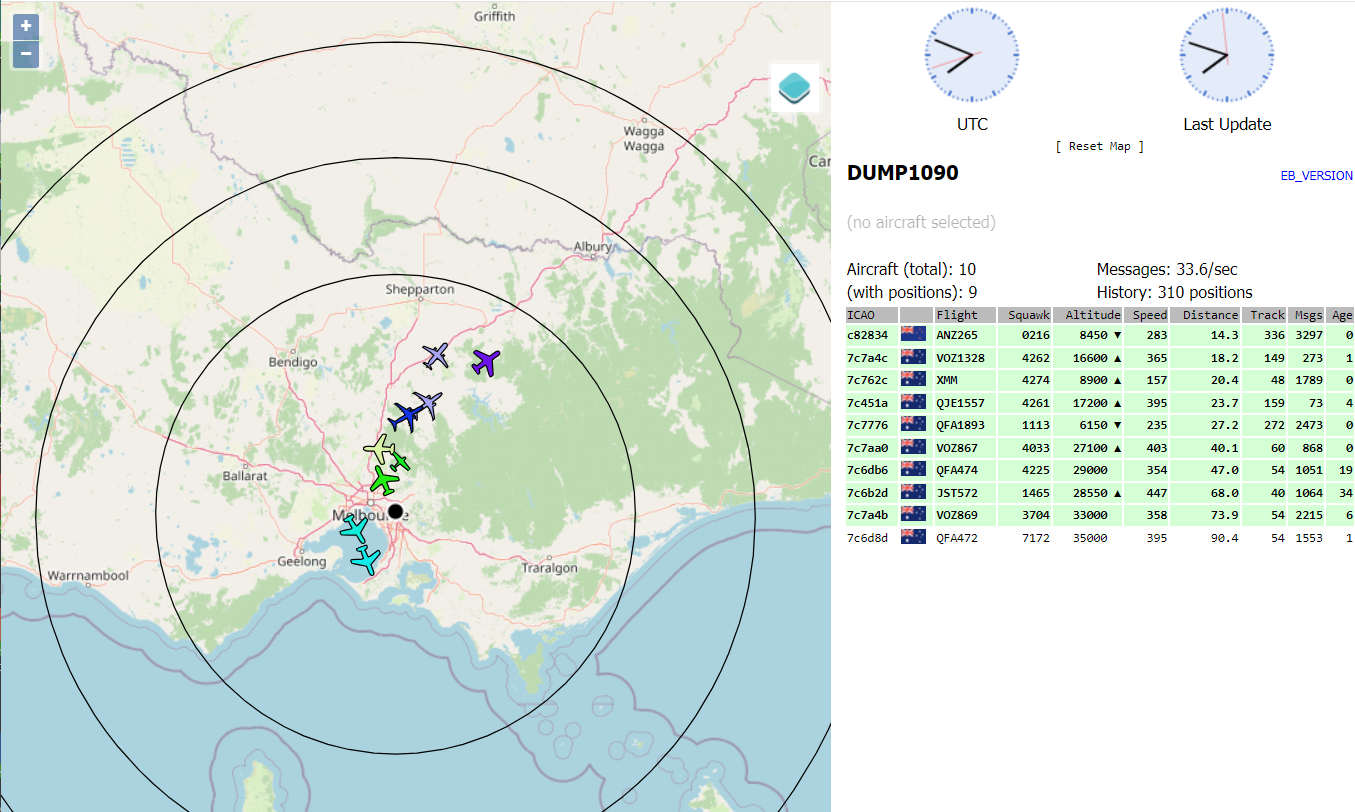Screen dimensions: 1355x812
Task: Sort the table by the Distance header
Action: tap(1208, 314)
